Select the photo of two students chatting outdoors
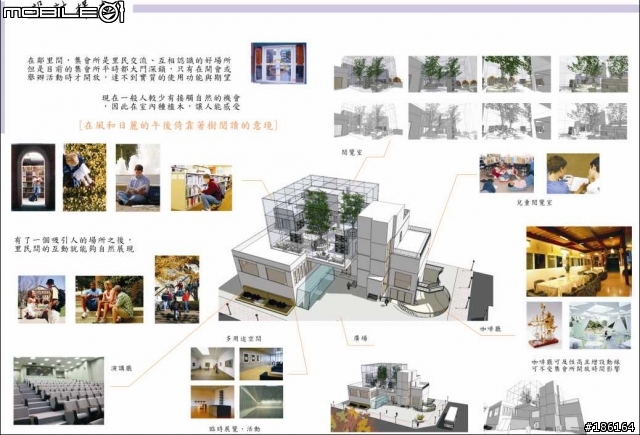The image size is (640, 435). [42, 300]
